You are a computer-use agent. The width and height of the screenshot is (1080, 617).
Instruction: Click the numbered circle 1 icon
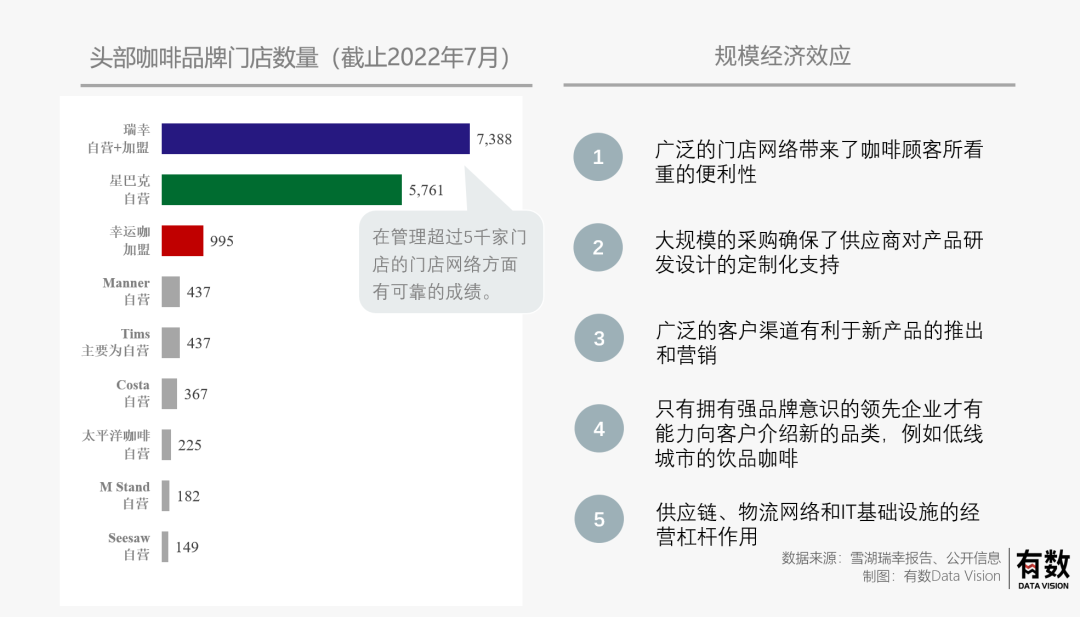[598, 157]
